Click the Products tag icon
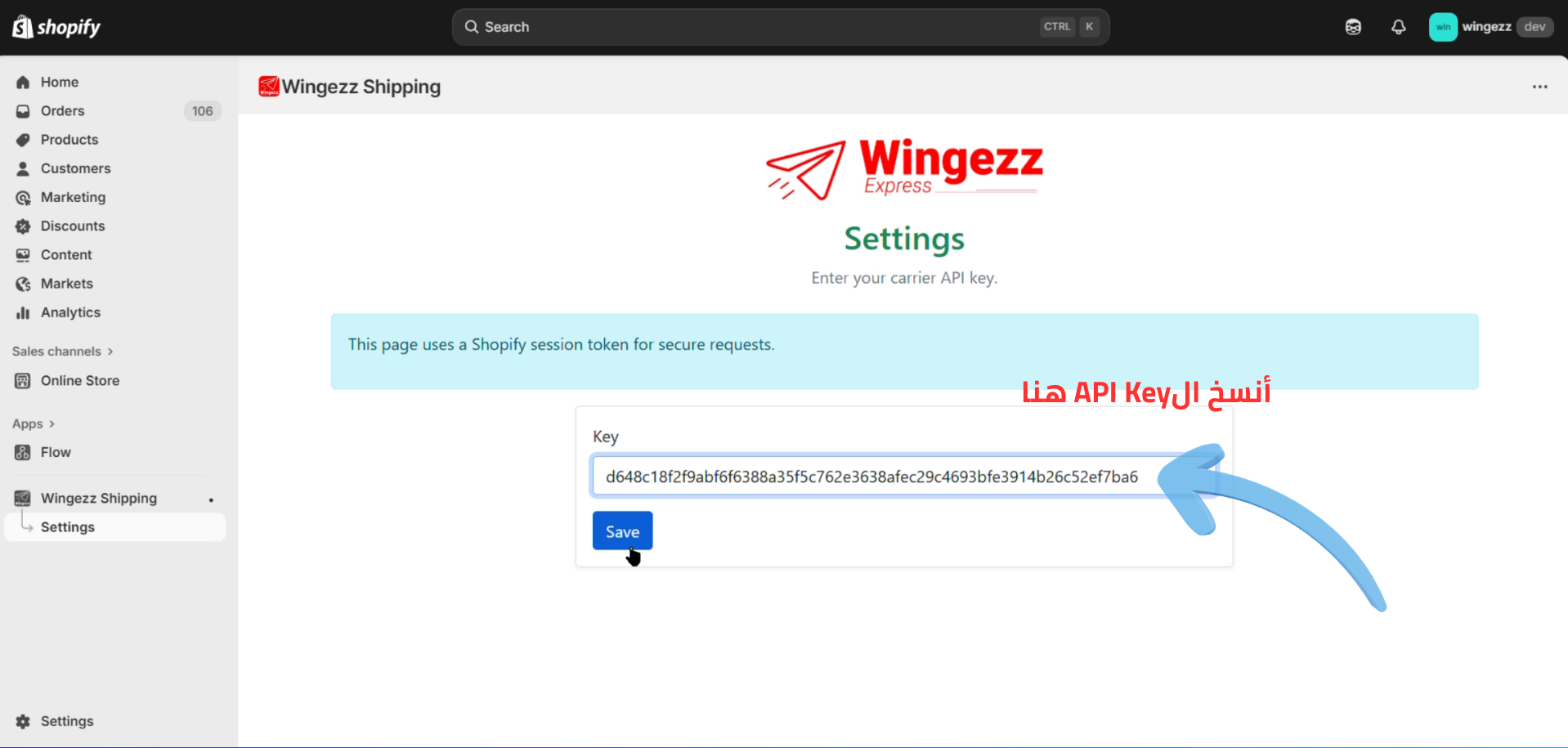The width and height of the screenshot is (1568, 748). click(x=23, y=140)
